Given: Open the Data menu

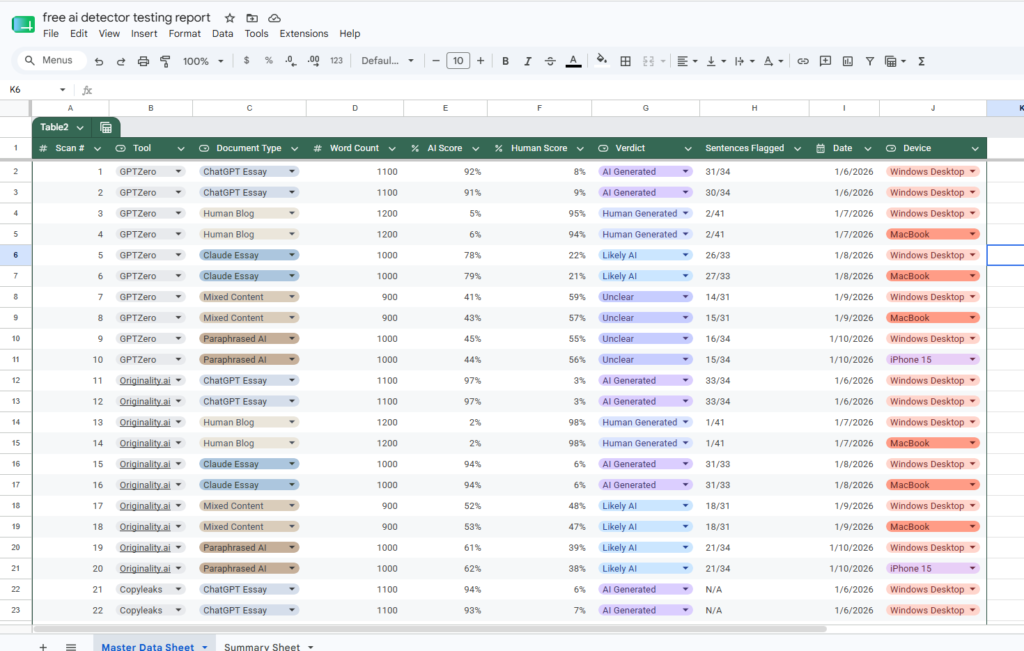Looking at the screenshot, I should [x=222, y=33].
